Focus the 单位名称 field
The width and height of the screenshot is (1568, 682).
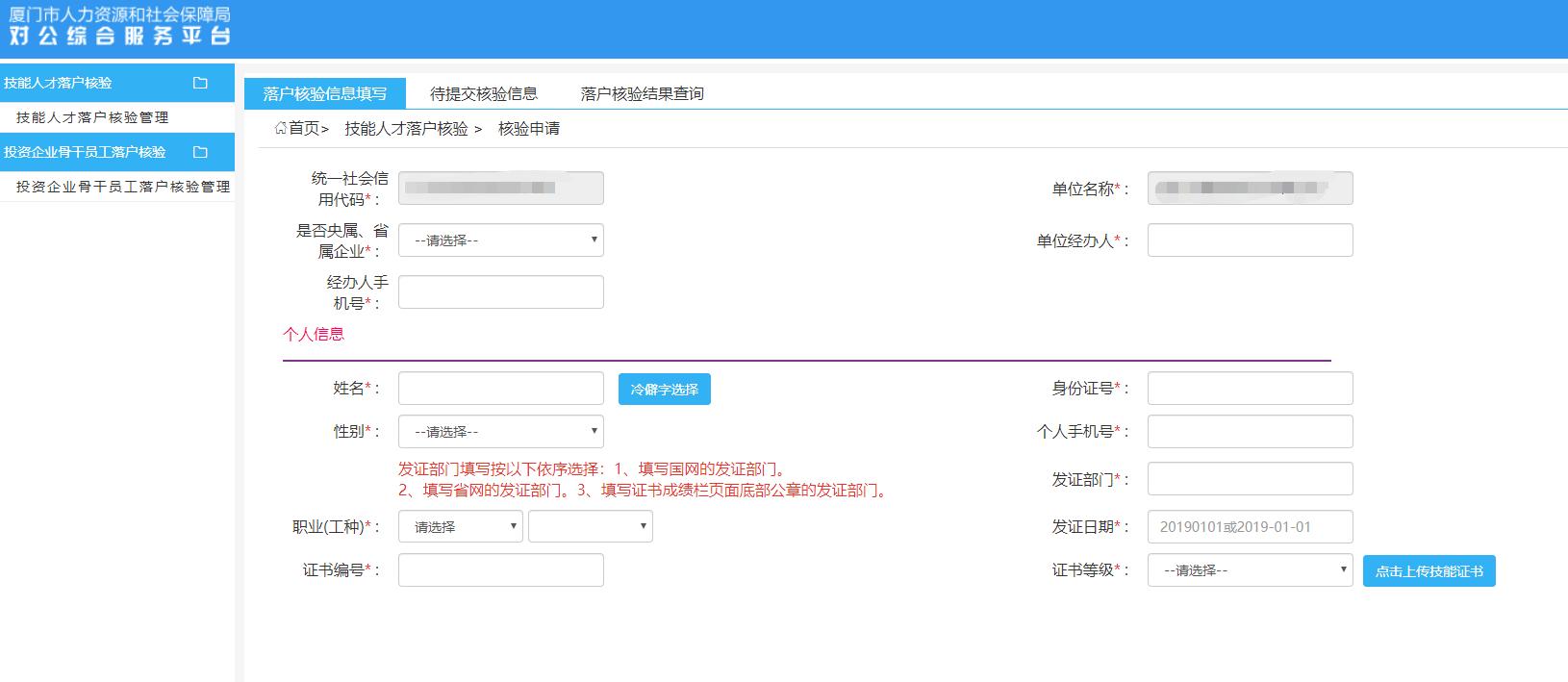coord(1251,188)
